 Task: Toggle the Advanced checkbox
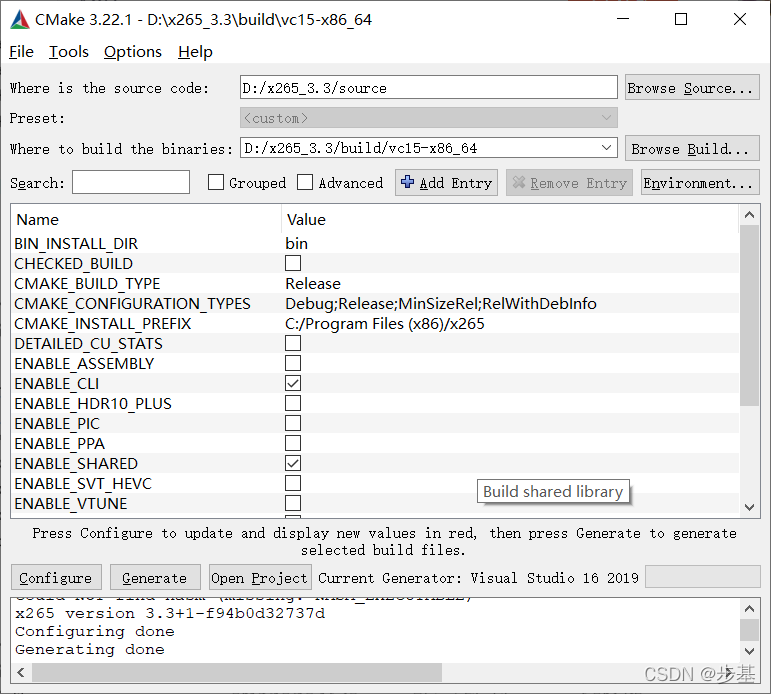pyautogui.click(x=305, y=182)
